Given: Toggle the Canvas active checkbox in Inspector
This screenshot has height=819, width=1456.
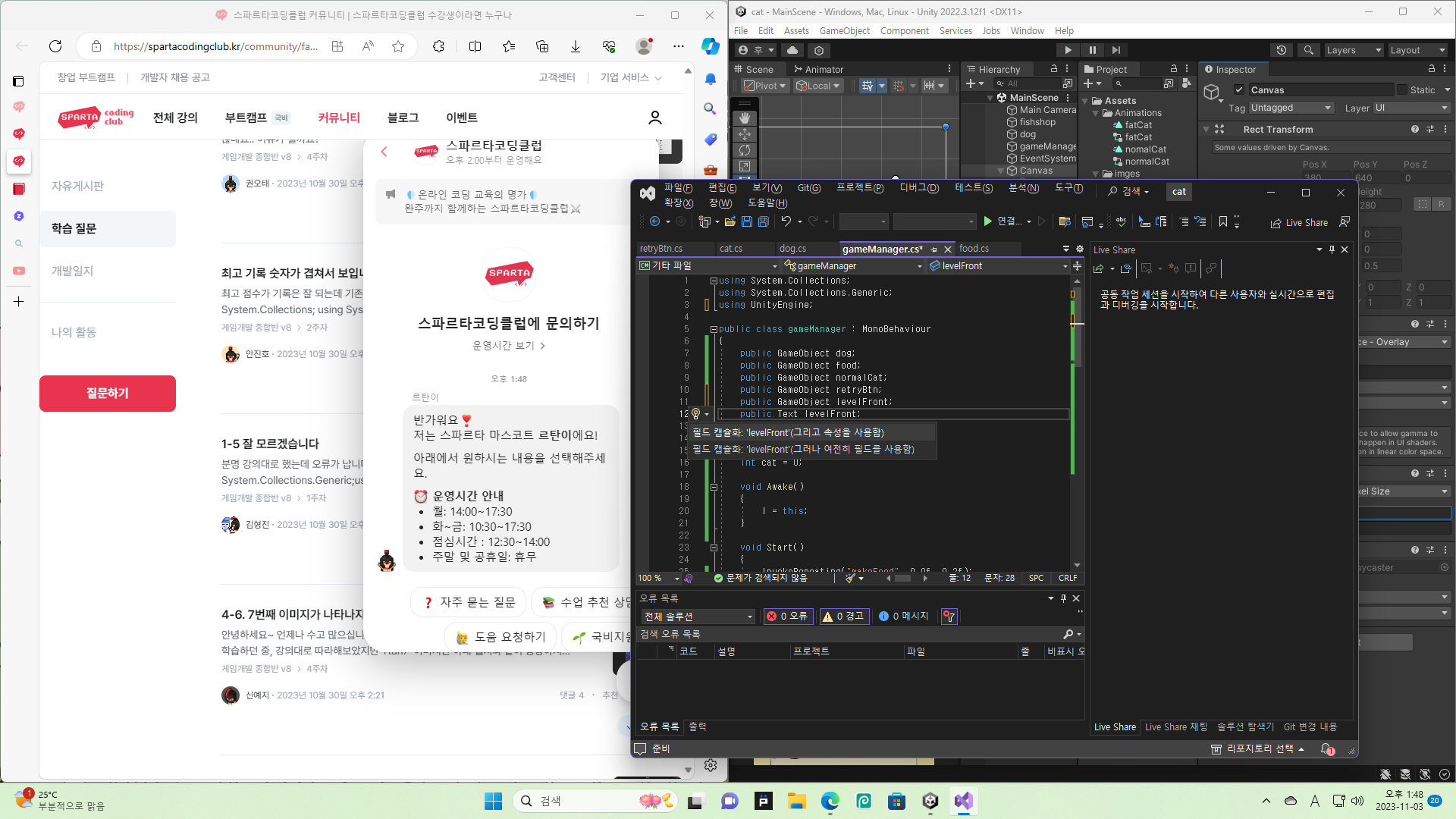Looking at the screenshot, I should (1239, 89).
